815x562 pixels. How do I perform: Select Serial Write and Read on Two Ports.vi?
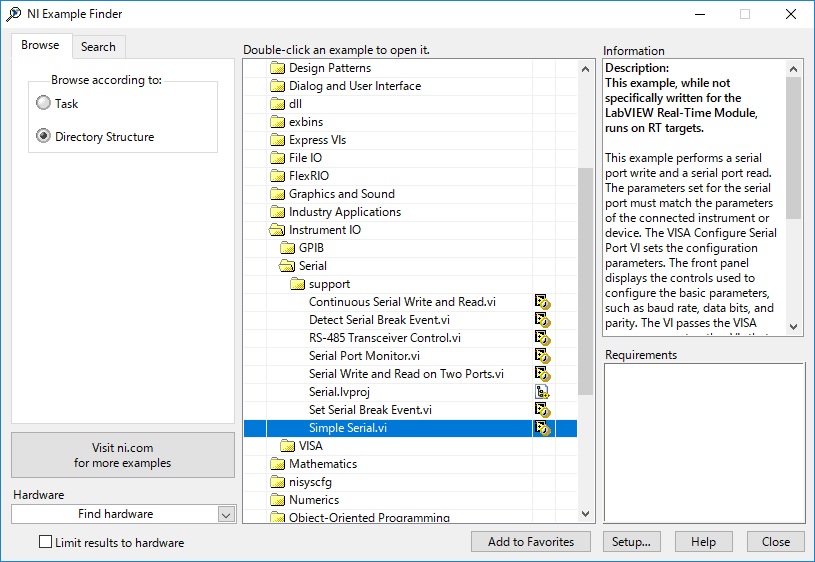(x=406, y=374)
